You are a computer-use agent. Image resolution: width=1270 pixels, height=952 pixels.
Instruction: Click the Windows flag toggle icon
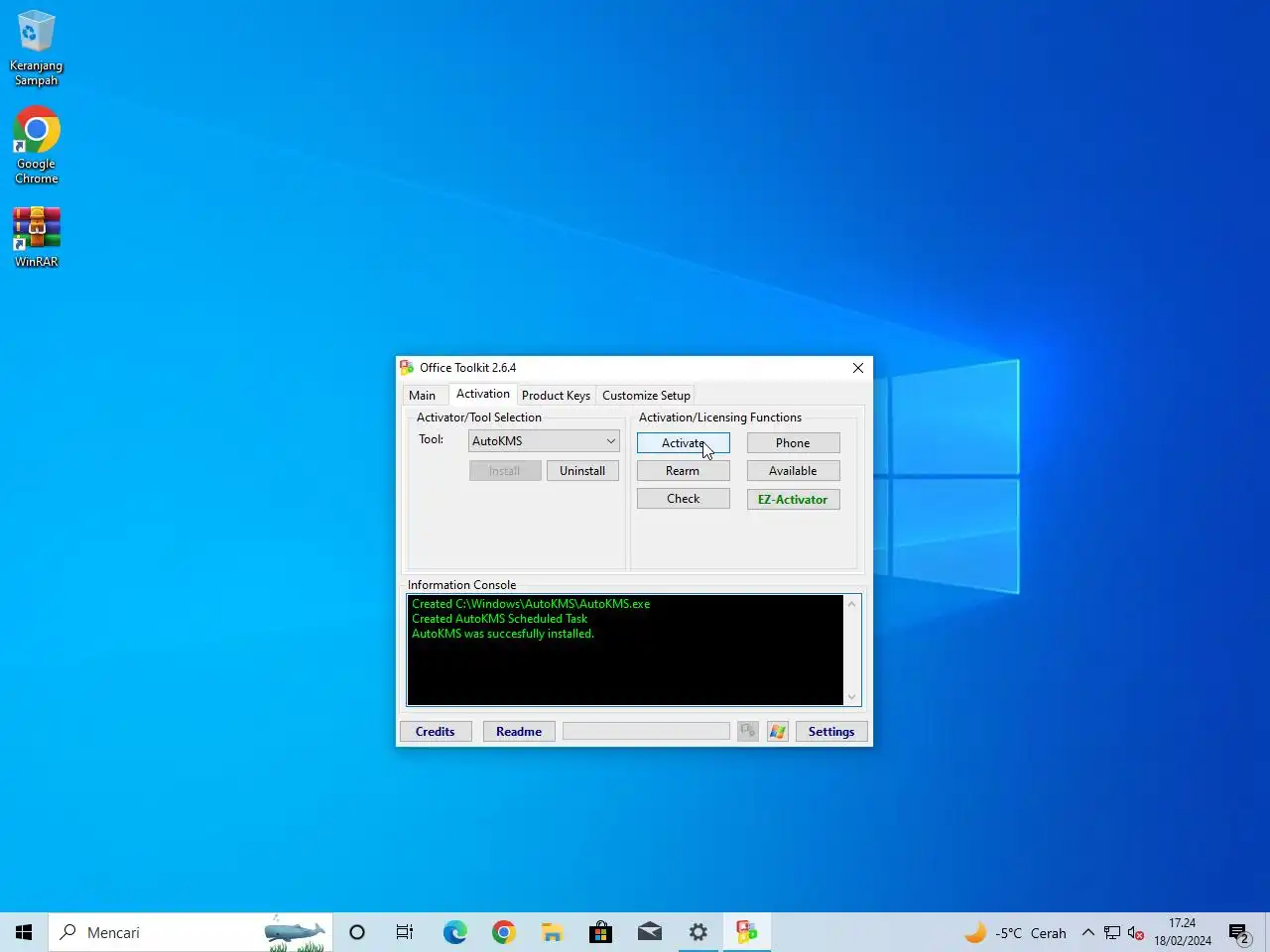778,732
